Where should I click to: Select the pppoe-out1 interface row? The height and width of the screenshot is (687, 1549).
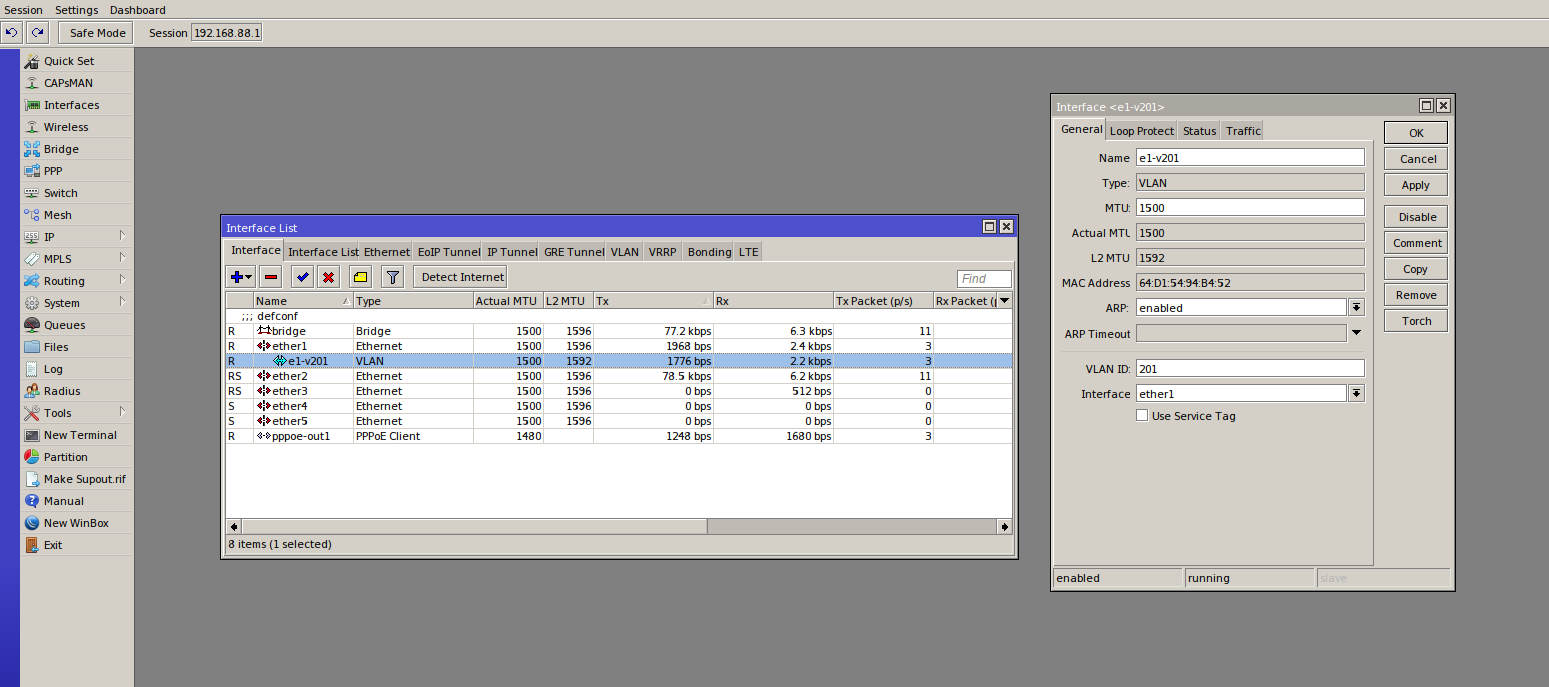coord(619,436)
